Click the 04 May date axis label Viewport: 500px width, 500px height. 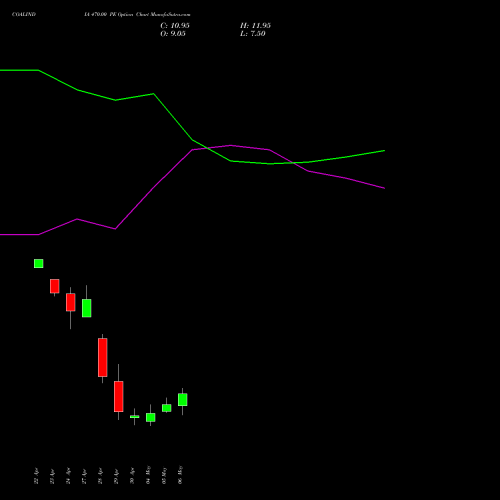(x=148, y=475)
